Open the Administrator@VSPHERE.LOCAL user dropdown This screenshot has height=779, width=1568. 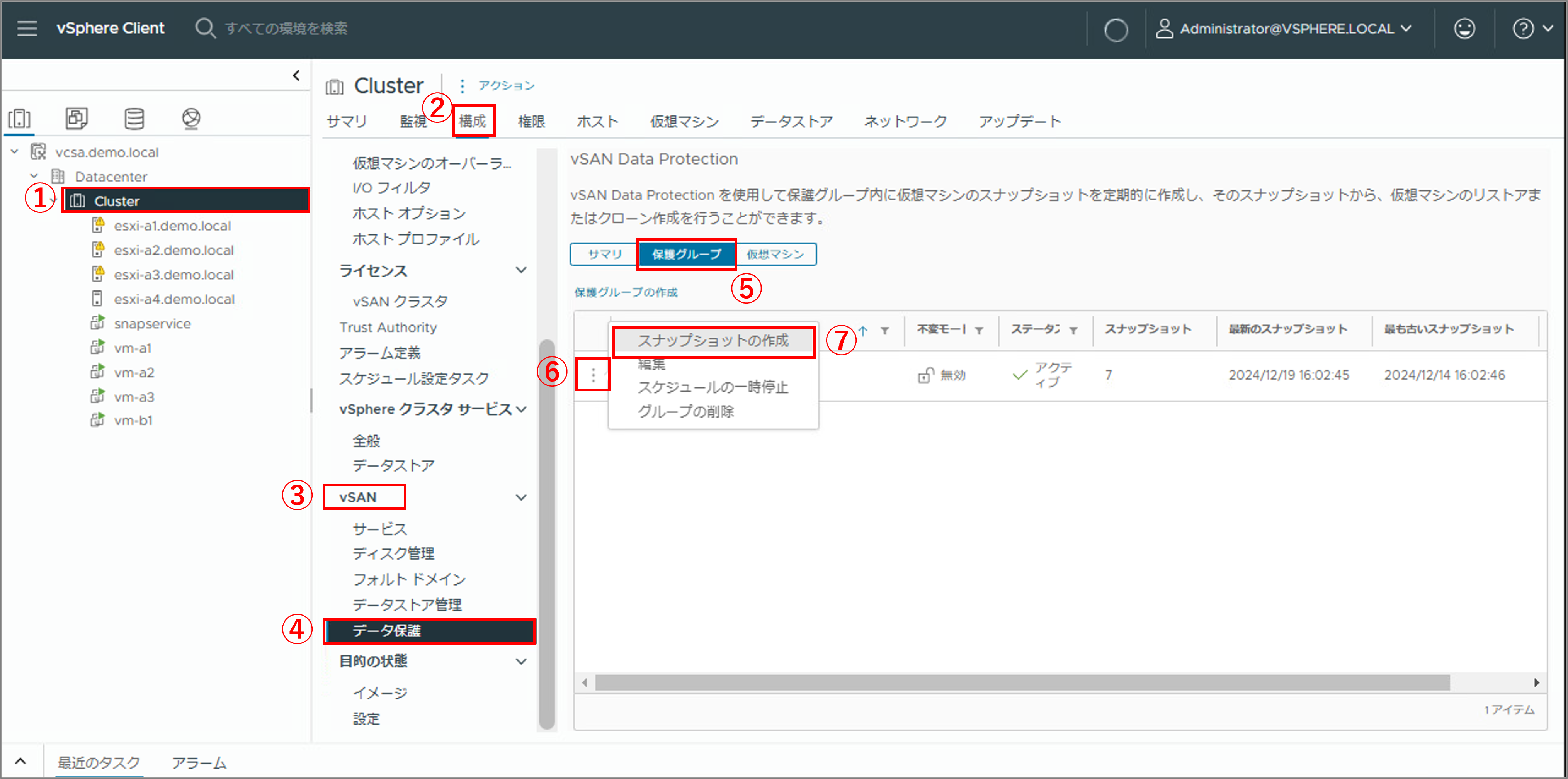tap(1295, 29)
